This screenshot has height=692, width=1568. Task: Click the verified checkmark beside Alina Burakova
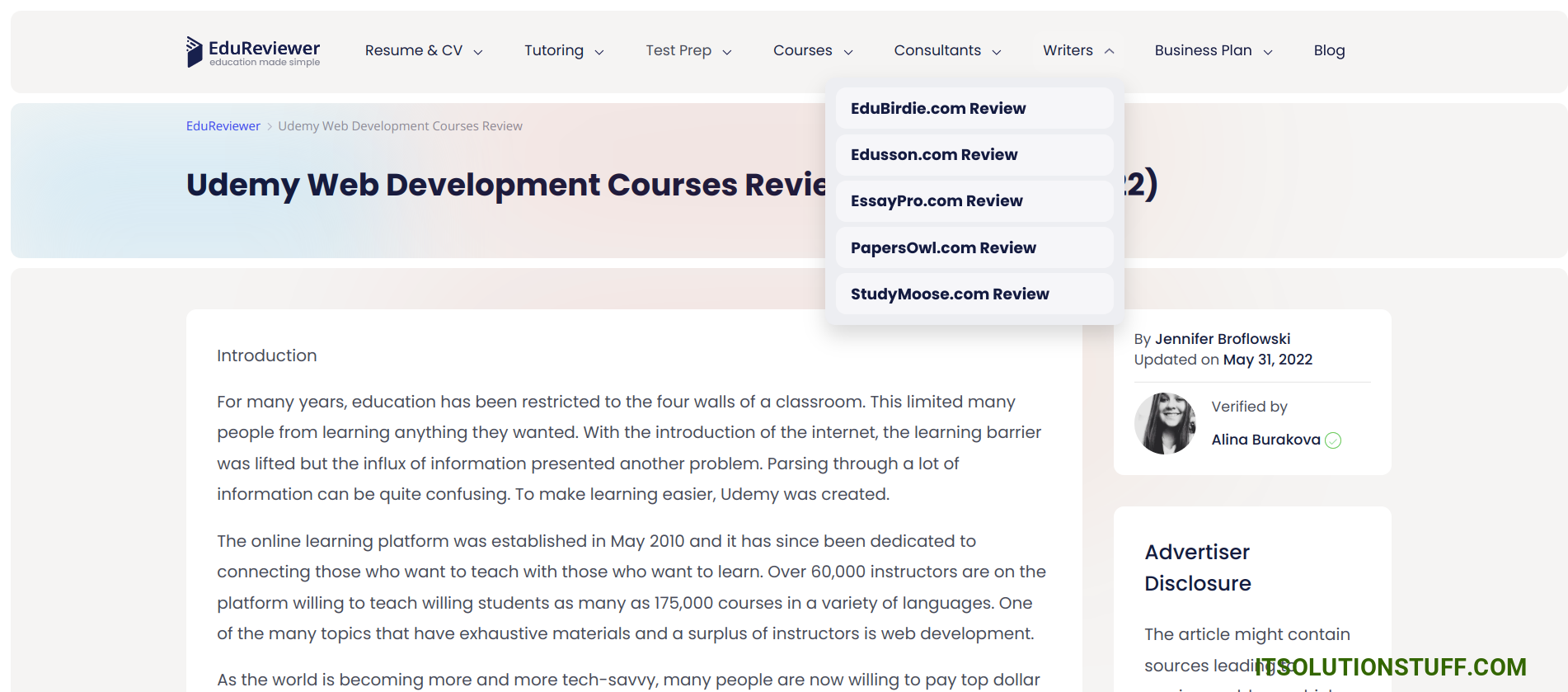click(1333, 440)
